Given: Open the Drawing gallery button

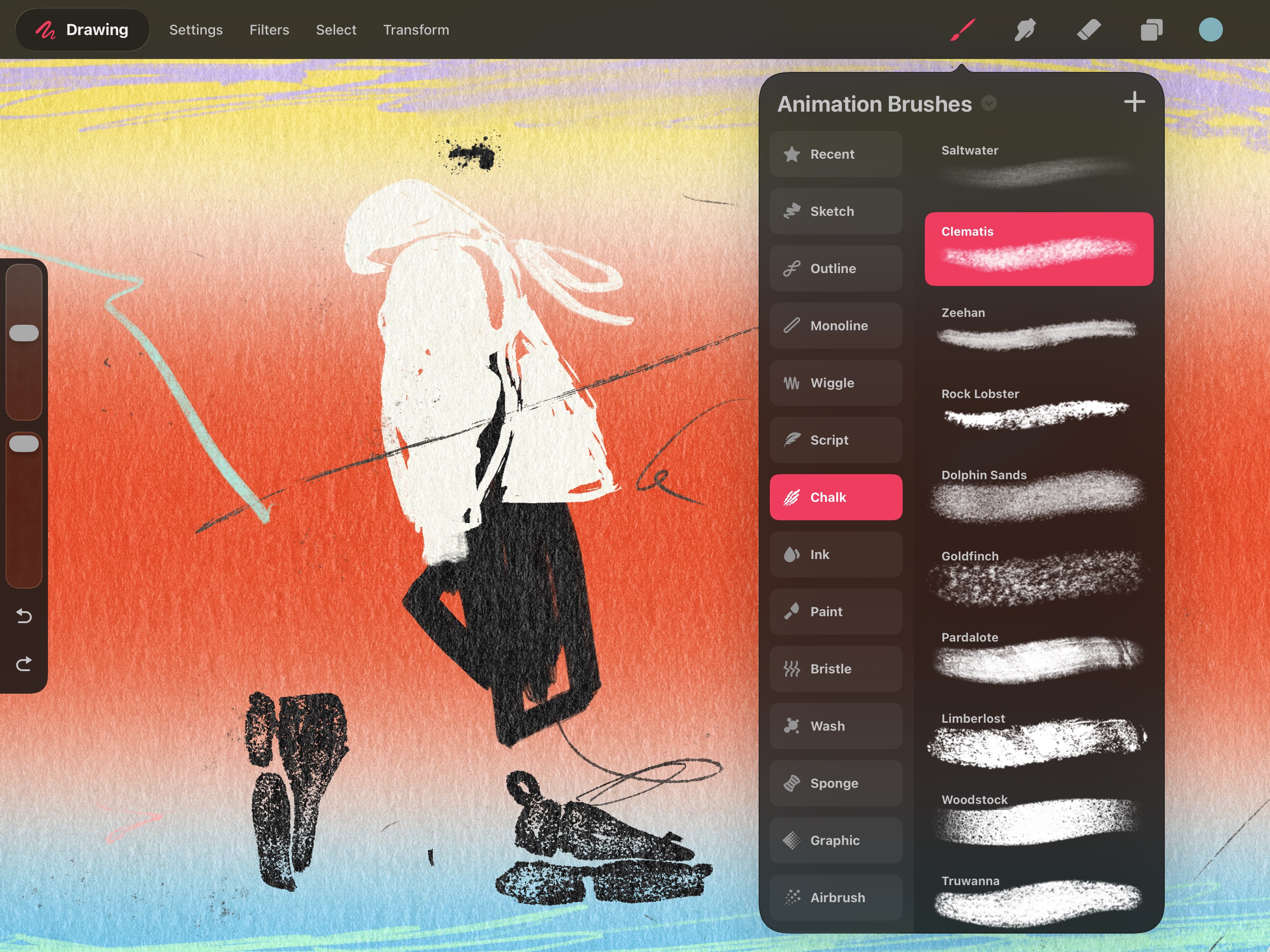Looking at the screenshot, I should click(82, 29).
